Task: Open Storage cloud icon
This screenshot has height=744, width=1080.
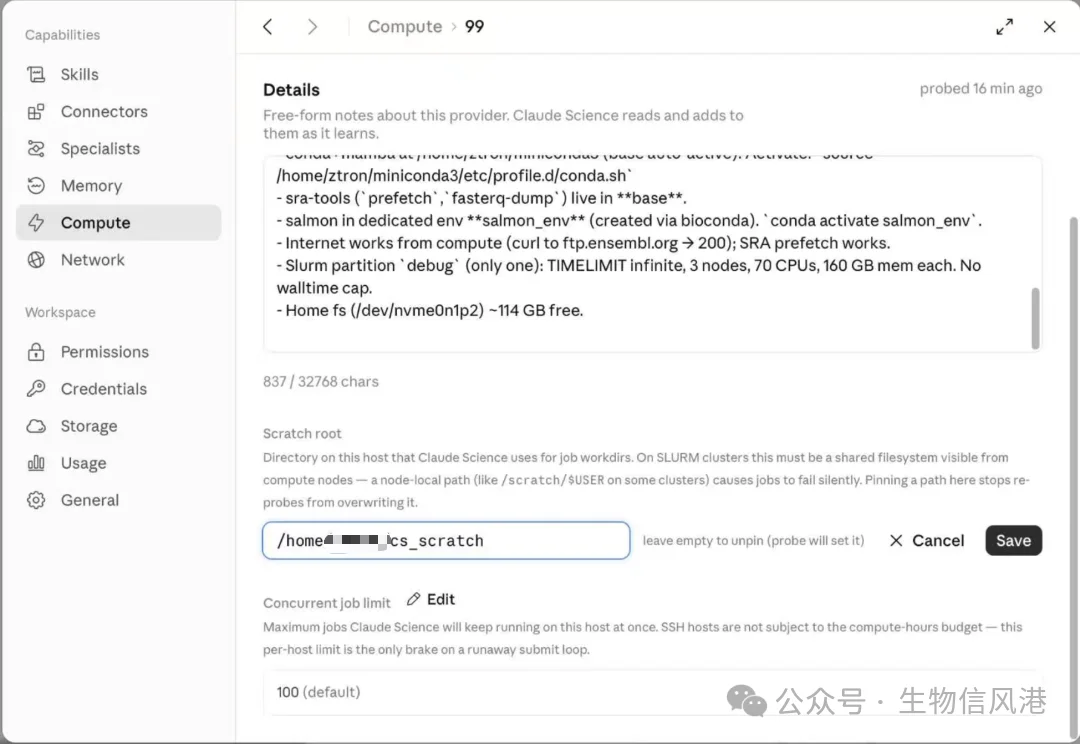Action: point(36,426)
